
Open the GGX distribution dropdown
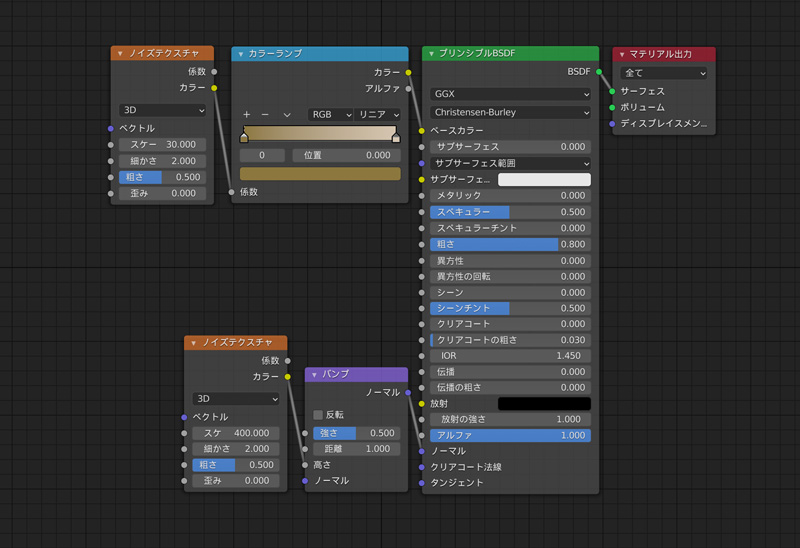pos(510,94)
